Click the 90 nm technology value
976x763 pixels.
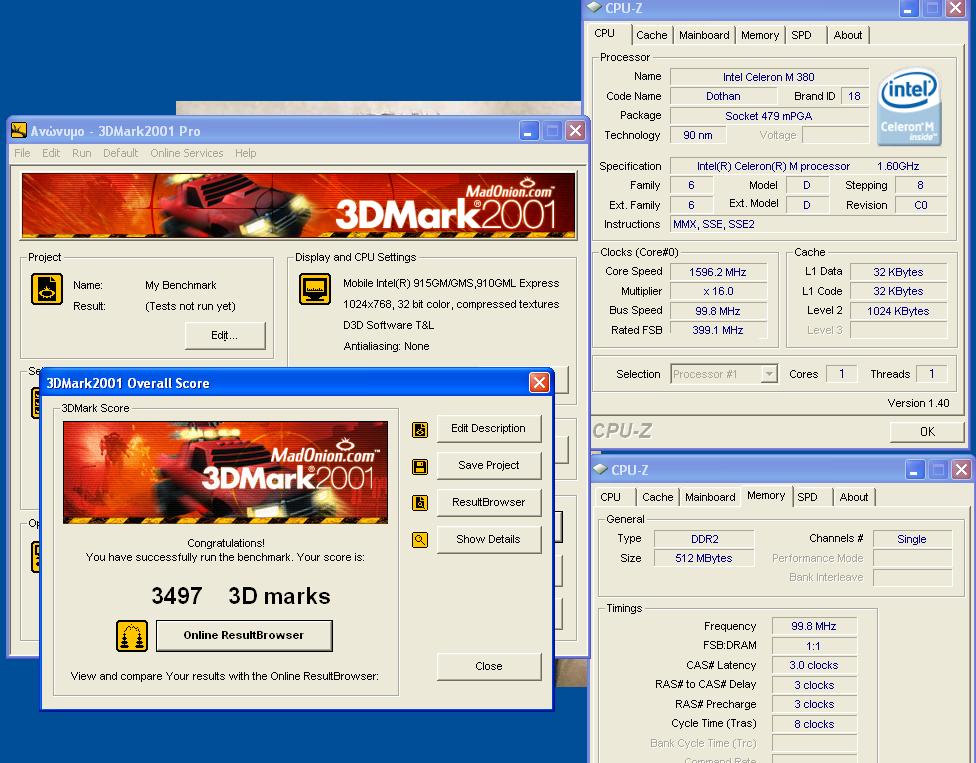click(x=698, y=135)
